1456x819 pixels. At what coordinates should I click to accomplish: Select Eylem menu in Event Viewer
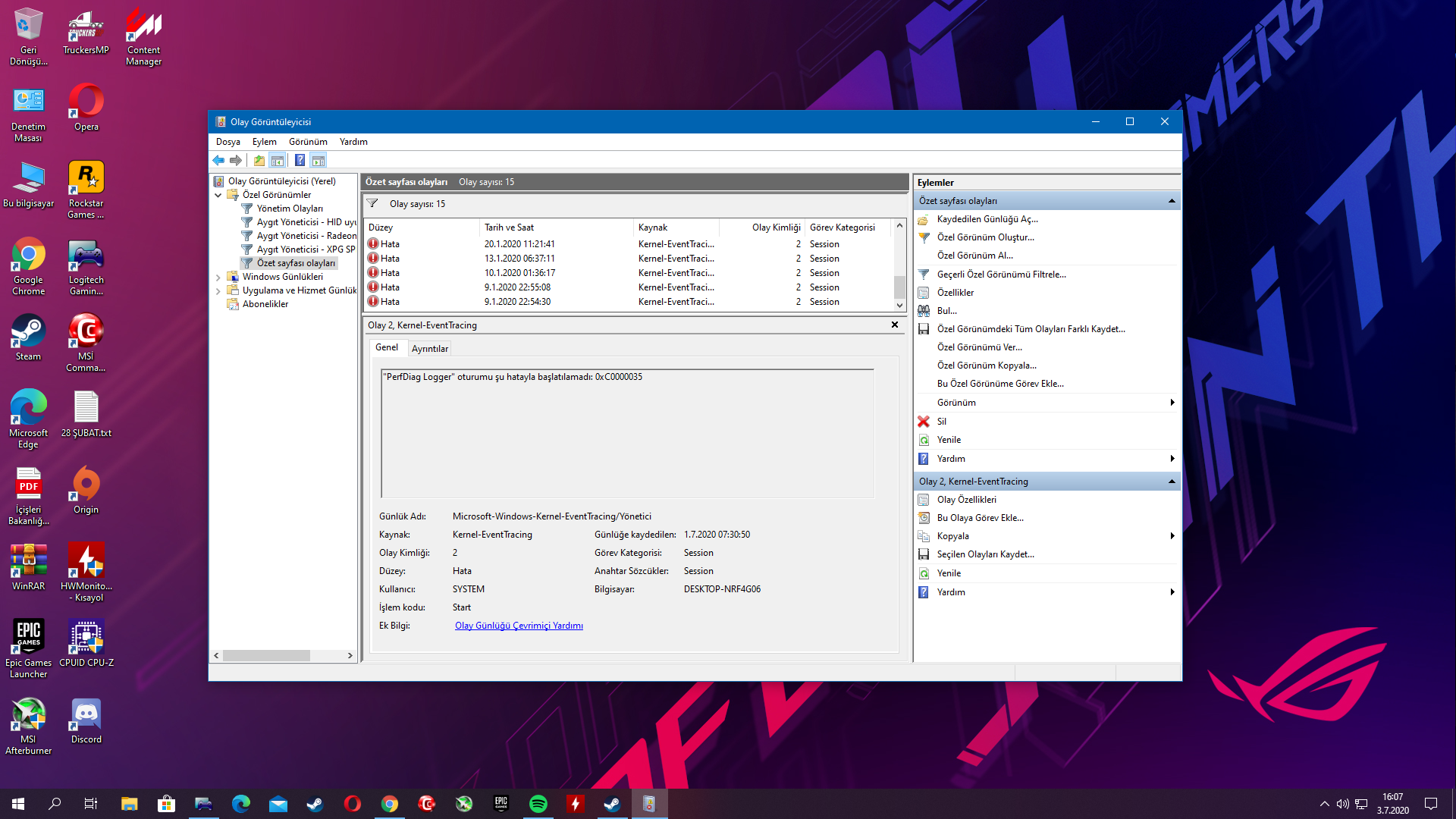263,141
